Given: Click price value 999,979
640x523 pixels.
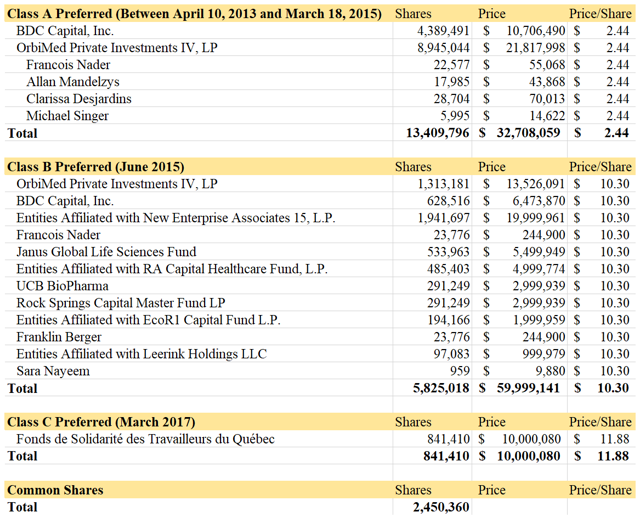Looking at the screenshot, I should [544, 354].
